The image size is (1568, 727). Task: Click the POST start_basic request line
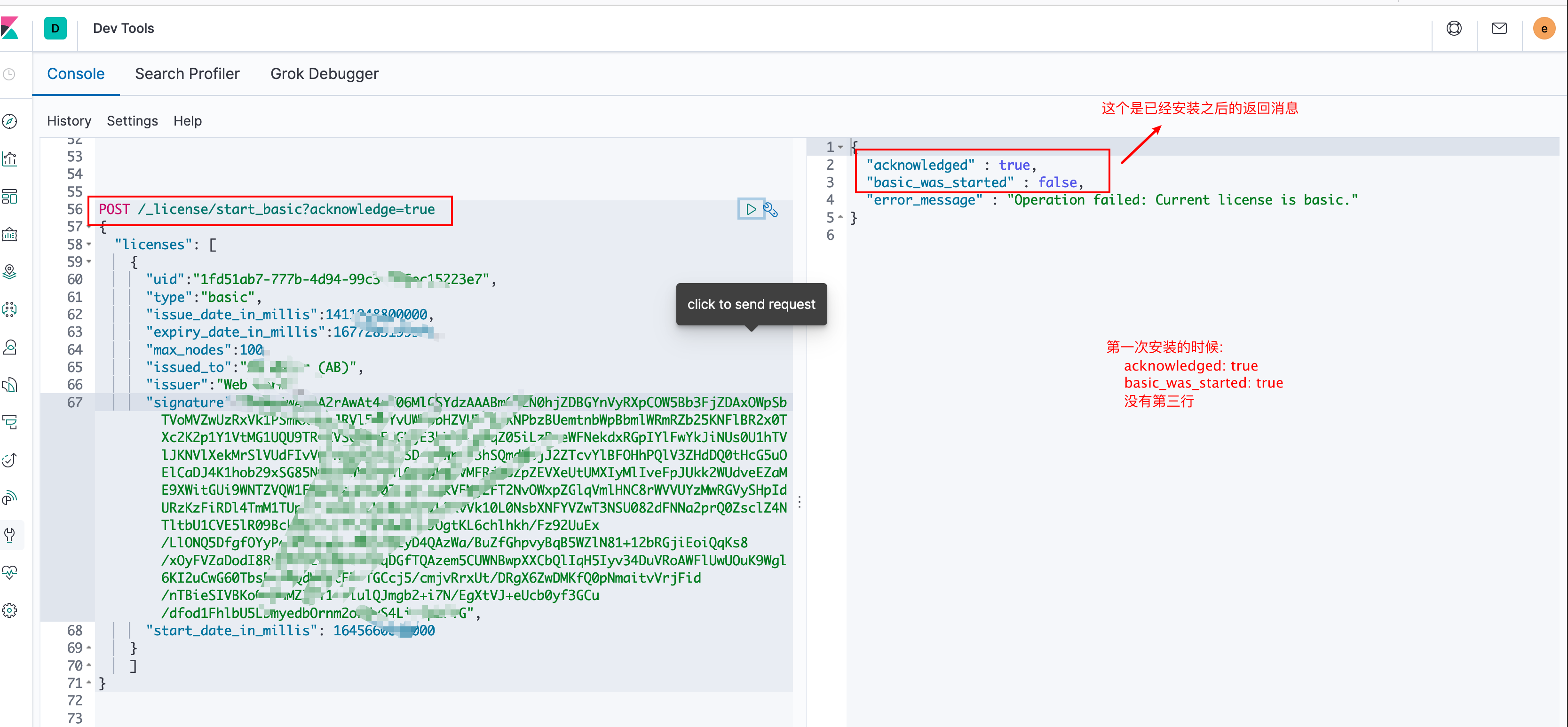tap(267, 209)
